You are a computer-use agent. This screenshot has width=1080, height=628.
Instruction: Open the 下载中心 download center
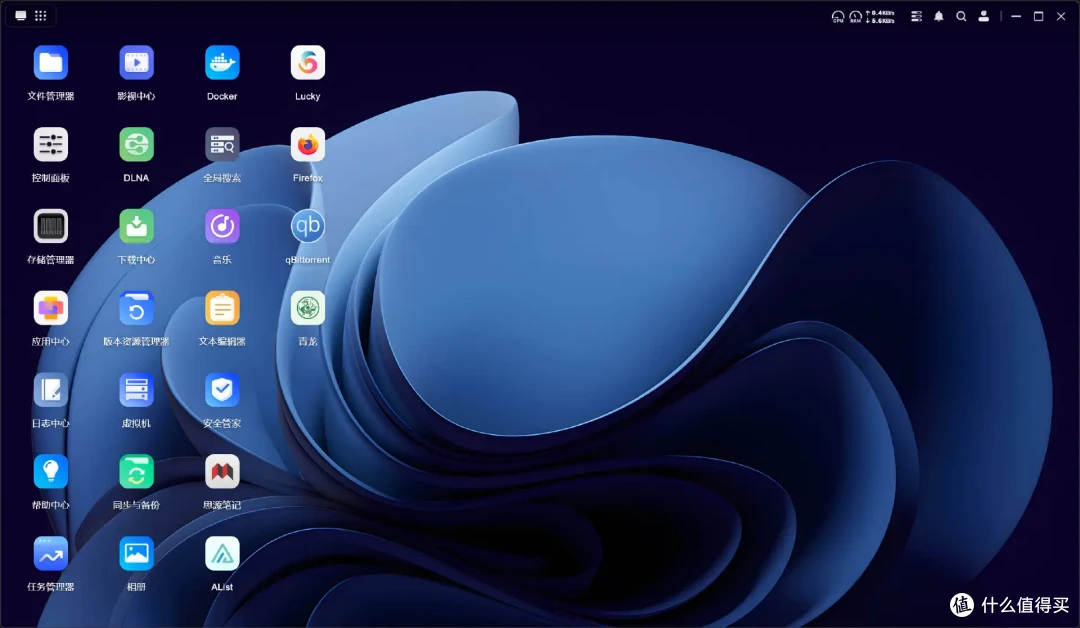tap(136, 227)
